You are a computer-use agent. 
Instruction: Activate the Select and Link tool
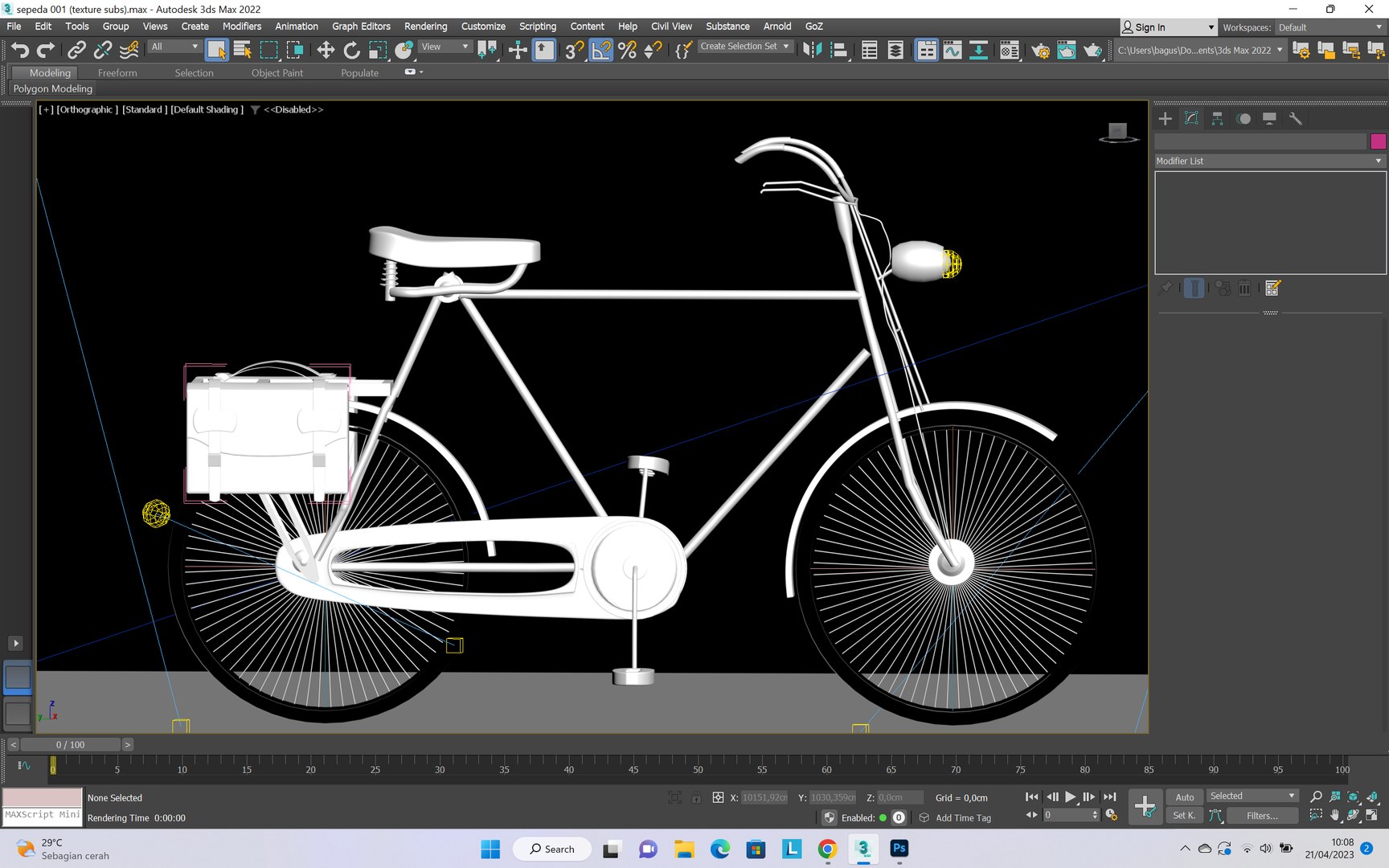point(76,50)
